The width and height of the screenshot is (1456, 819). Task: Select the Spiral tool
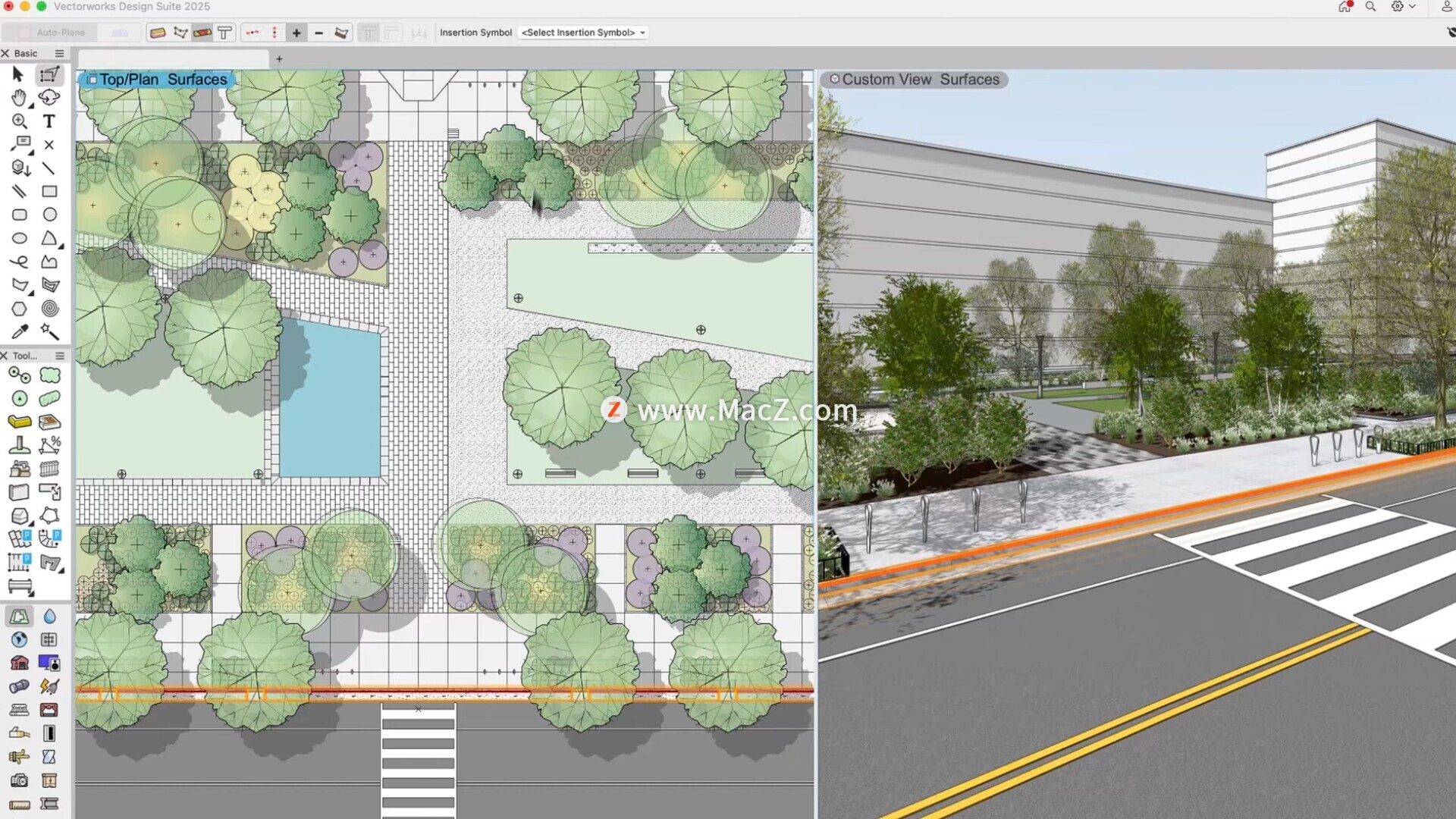tap(49, 309)
